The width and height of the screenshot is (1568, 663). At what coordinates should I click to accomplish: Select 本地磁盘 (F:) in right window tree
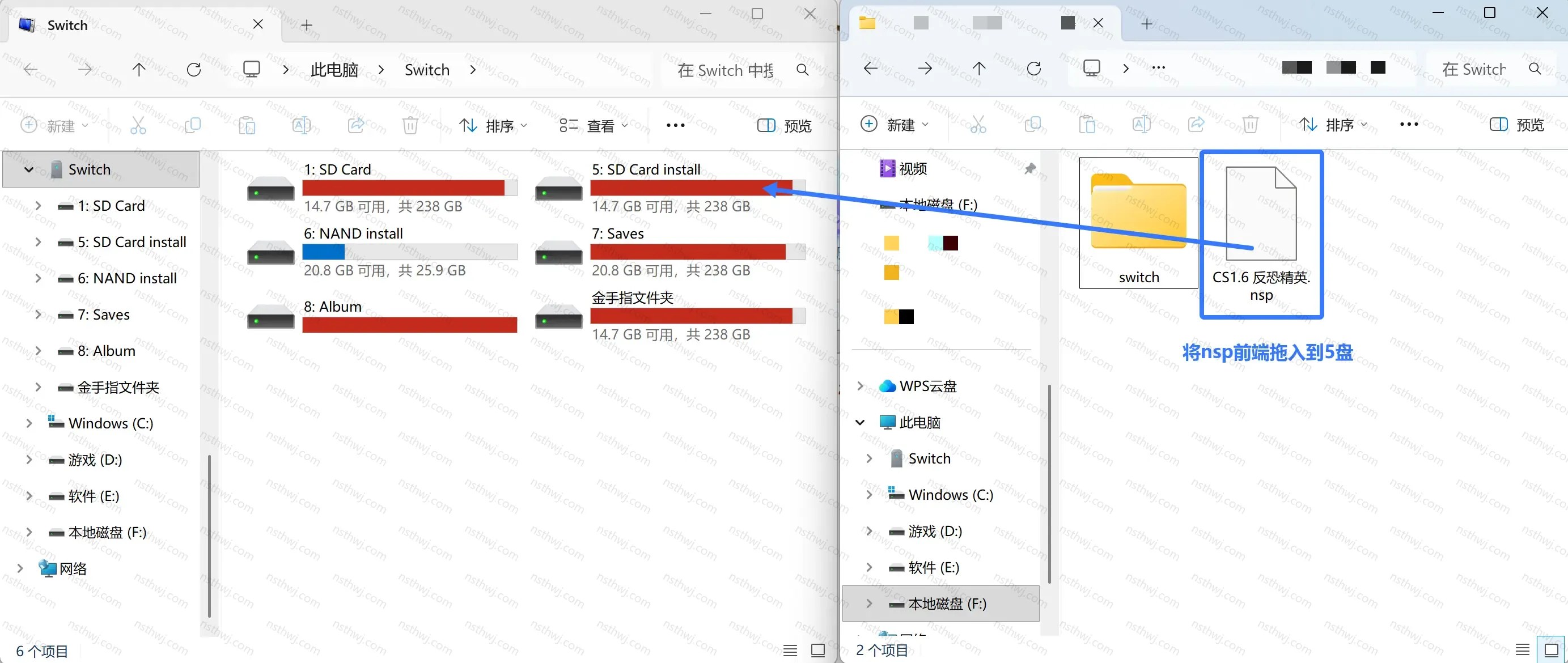click(x=941, y=603)
